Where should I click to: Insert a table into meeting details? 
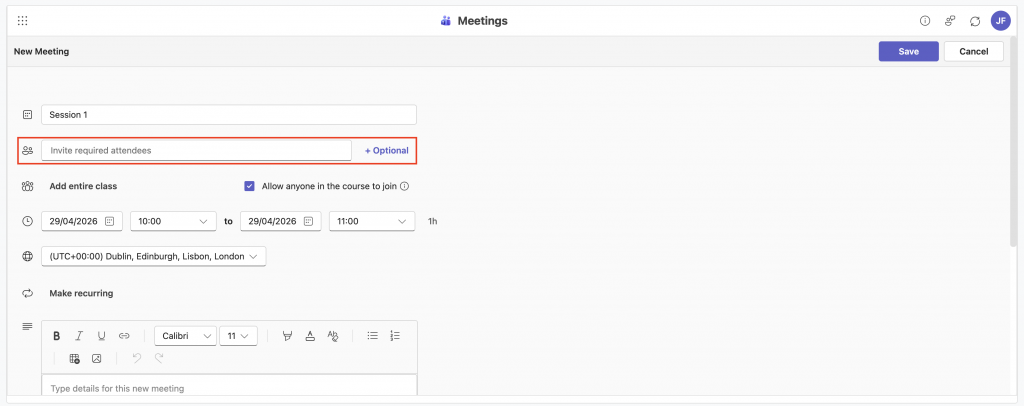[x=74, y=358]
